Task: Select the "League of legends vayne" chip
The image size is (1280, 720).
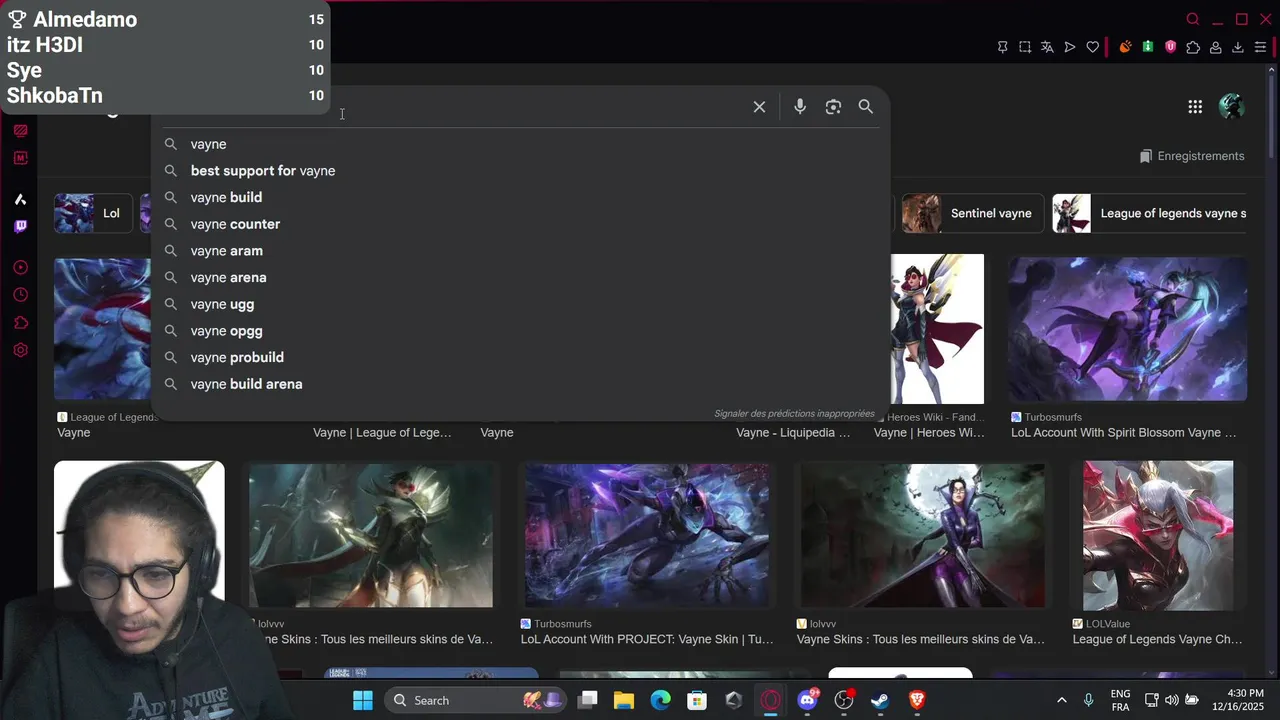Action: (1150, 213)
